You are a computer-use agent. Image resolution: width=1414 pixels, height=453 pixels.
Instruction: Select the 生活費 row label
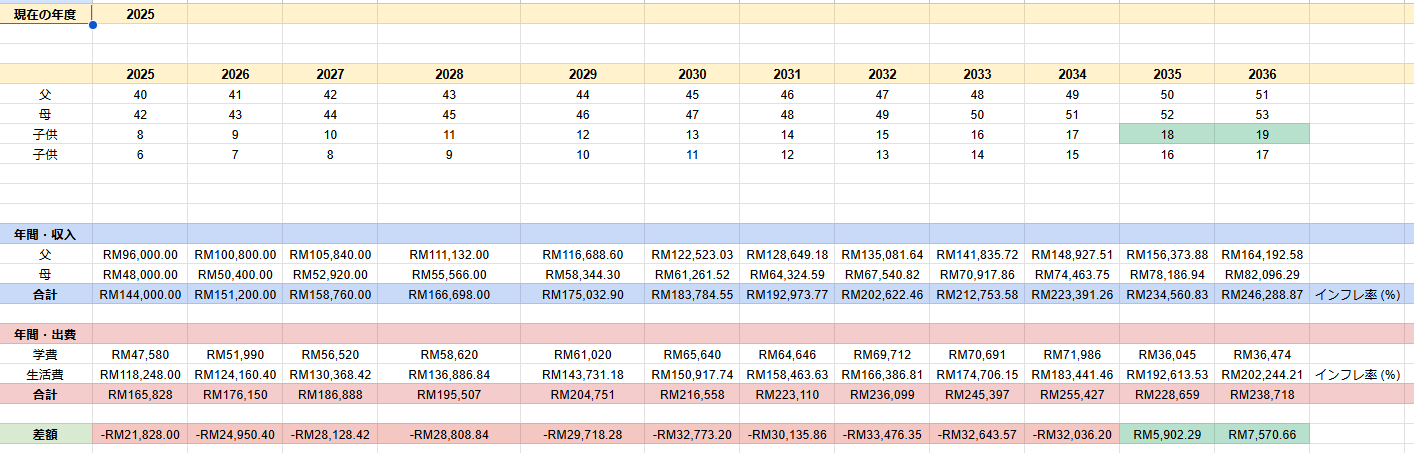coord(45,374)
